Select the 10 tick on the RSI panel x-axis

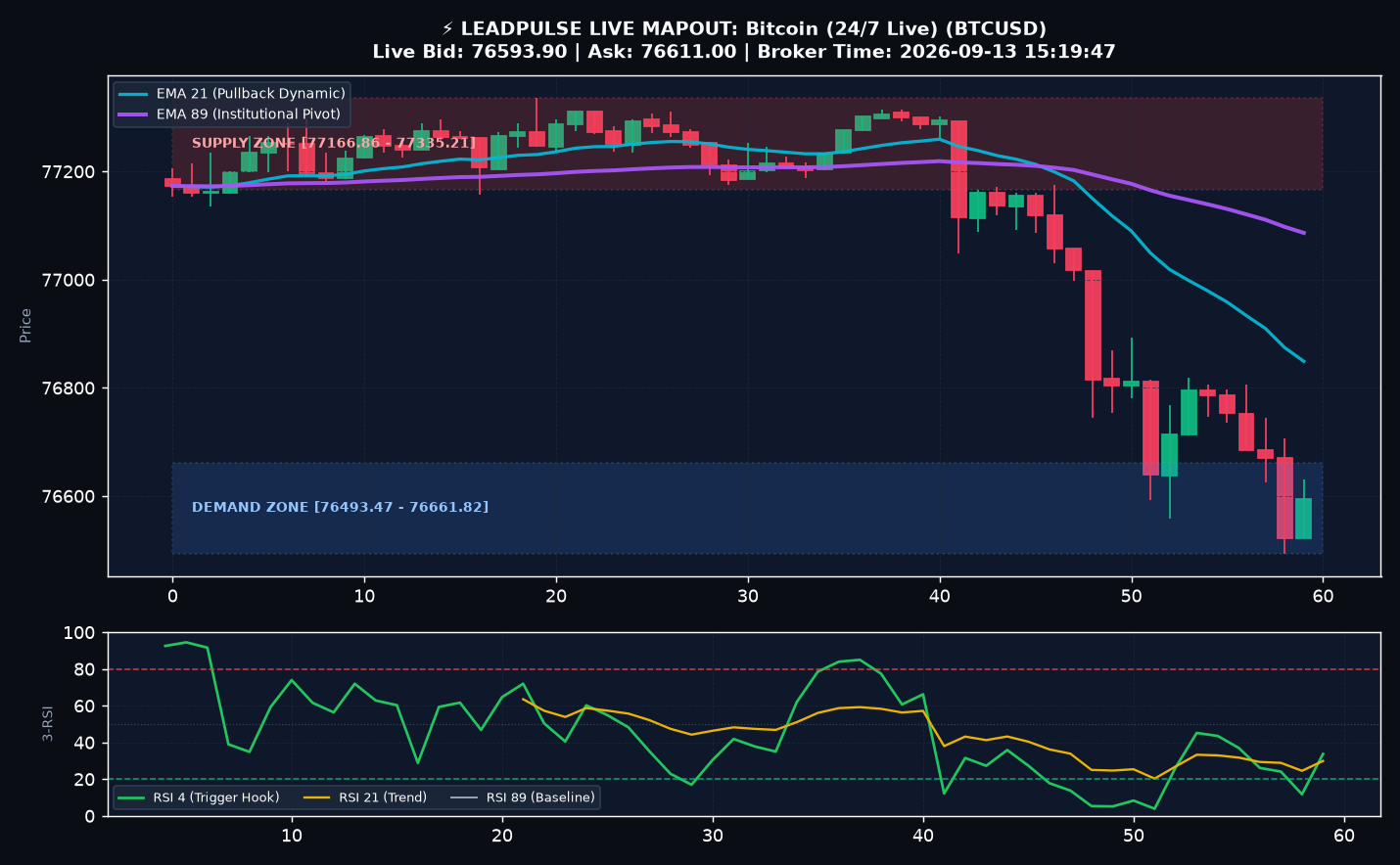[292, 835]
